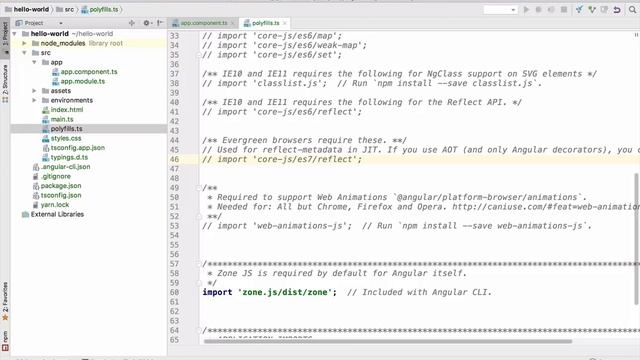Fold the comment block at line 57

(199, 264)
